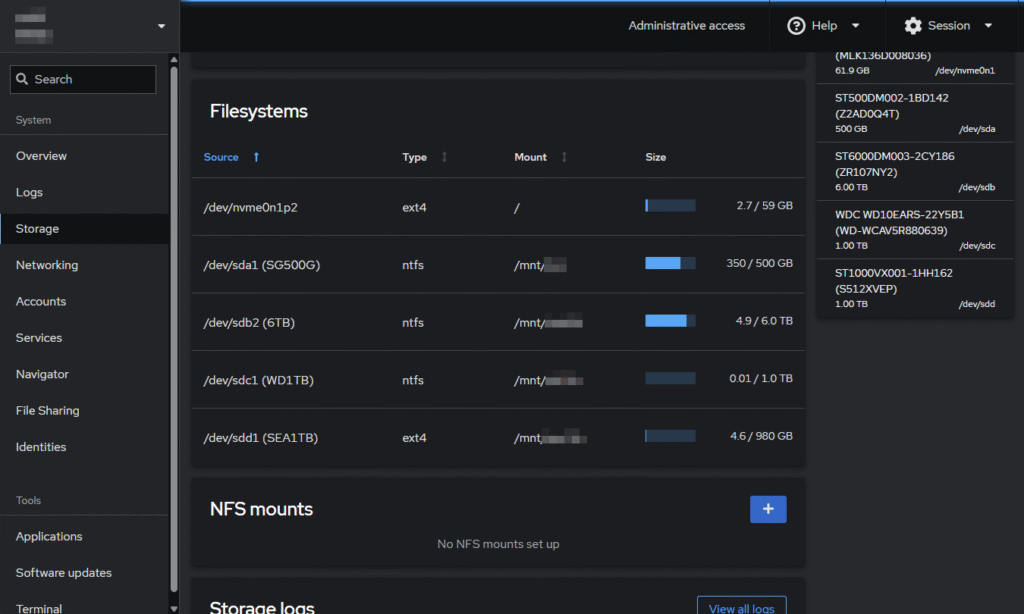
Task: Open the Networking page in sidebar
Action: click(47, 265)
